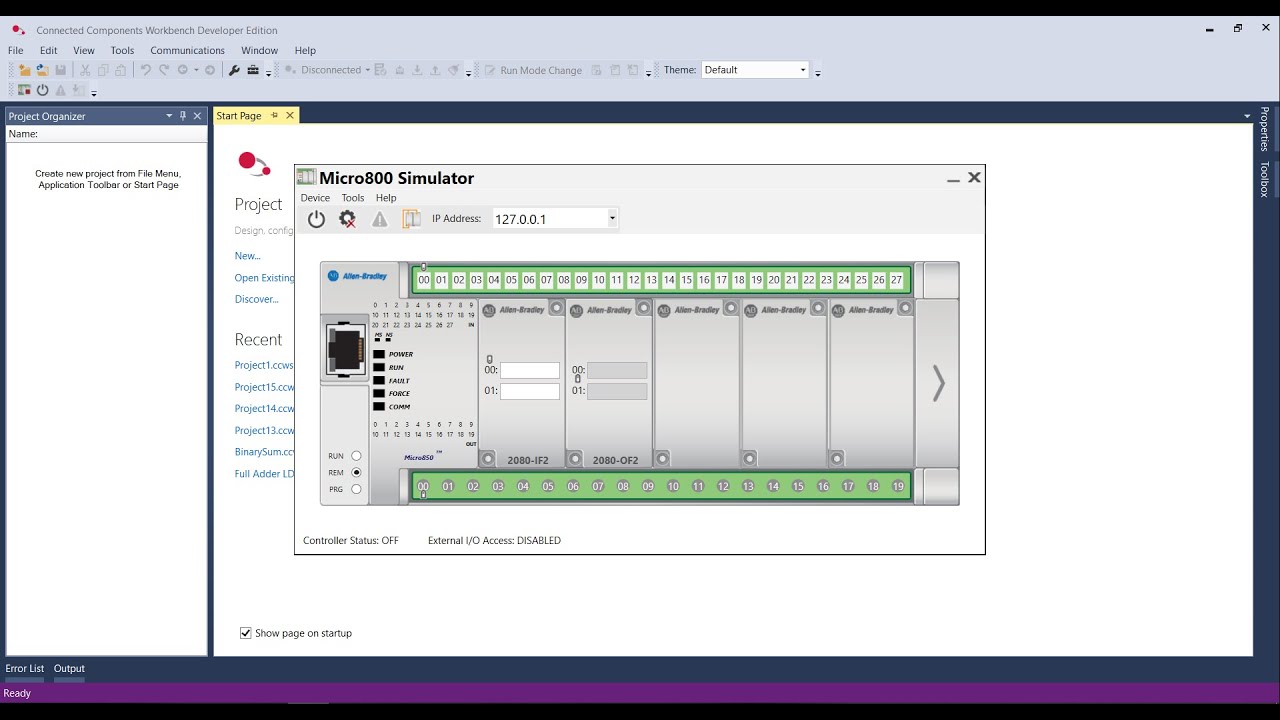The width and height of the screenshot is (1280, 720).
Task: Click output terminal 00 on bottom strip
Action: pyautogui.click(x=423, y=487)
